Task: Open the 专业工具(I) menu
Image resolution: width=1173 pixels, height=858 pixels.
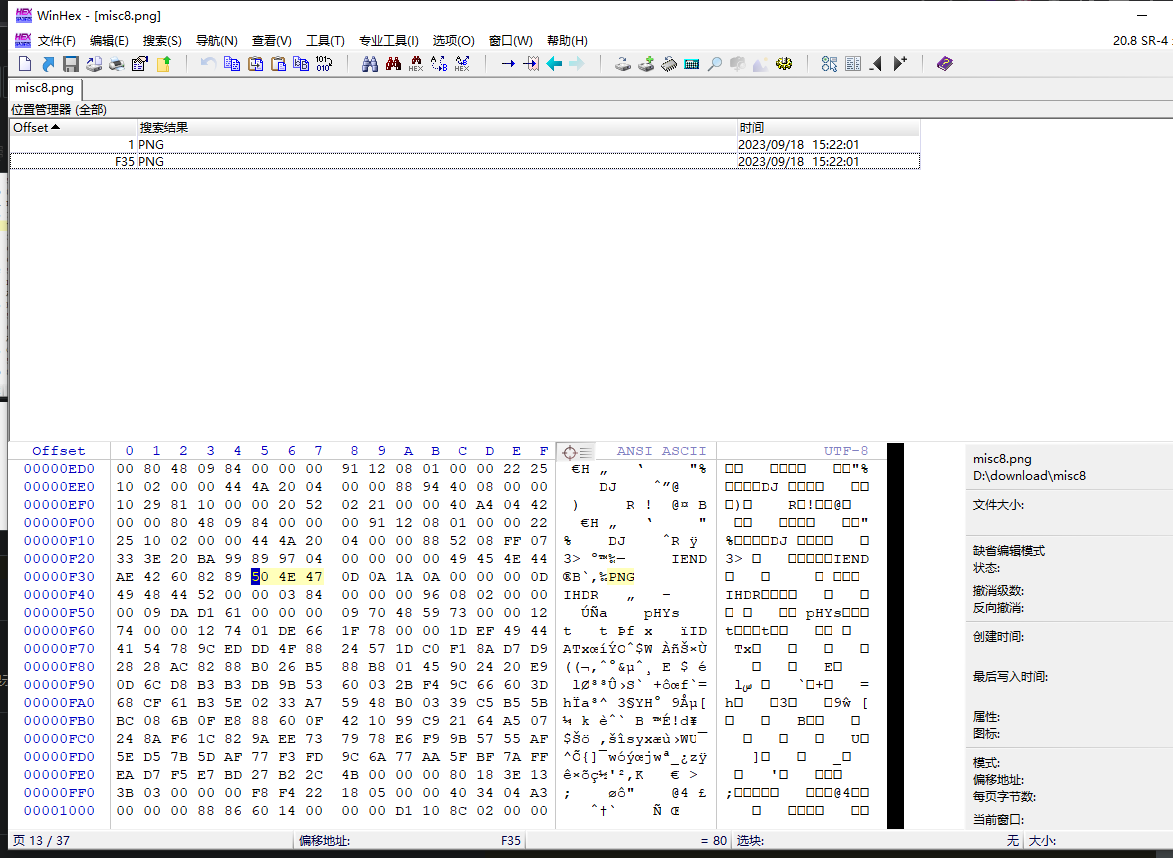Action: [389, 40]
